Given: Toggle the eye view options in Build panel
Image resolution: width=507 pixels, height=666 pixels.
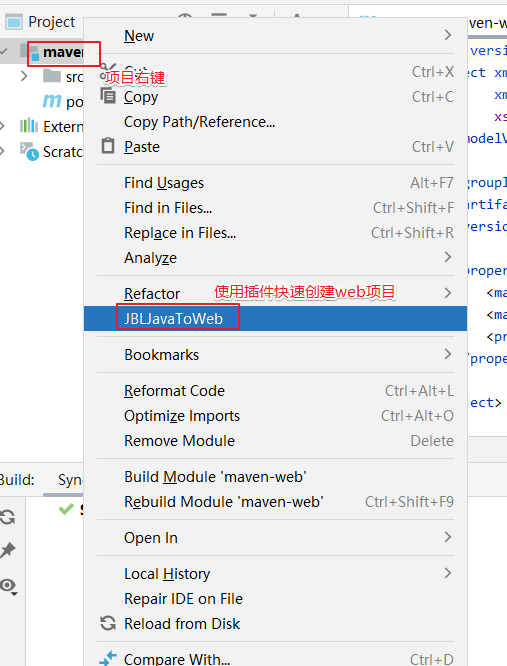Looking at the screenshot, I should tap(8, 587).
